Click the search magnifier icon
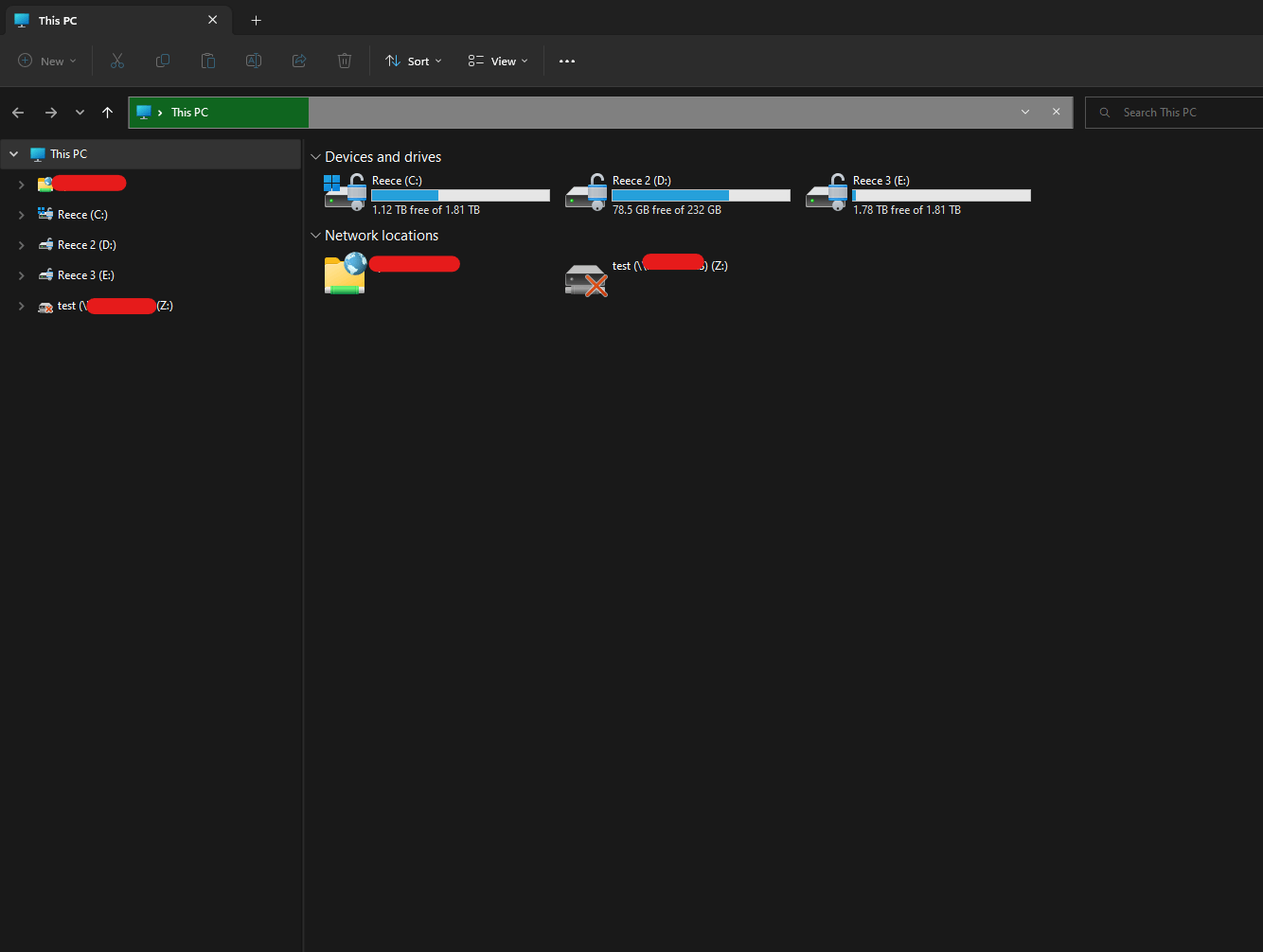1263x952 pixels. point(1105,113)
